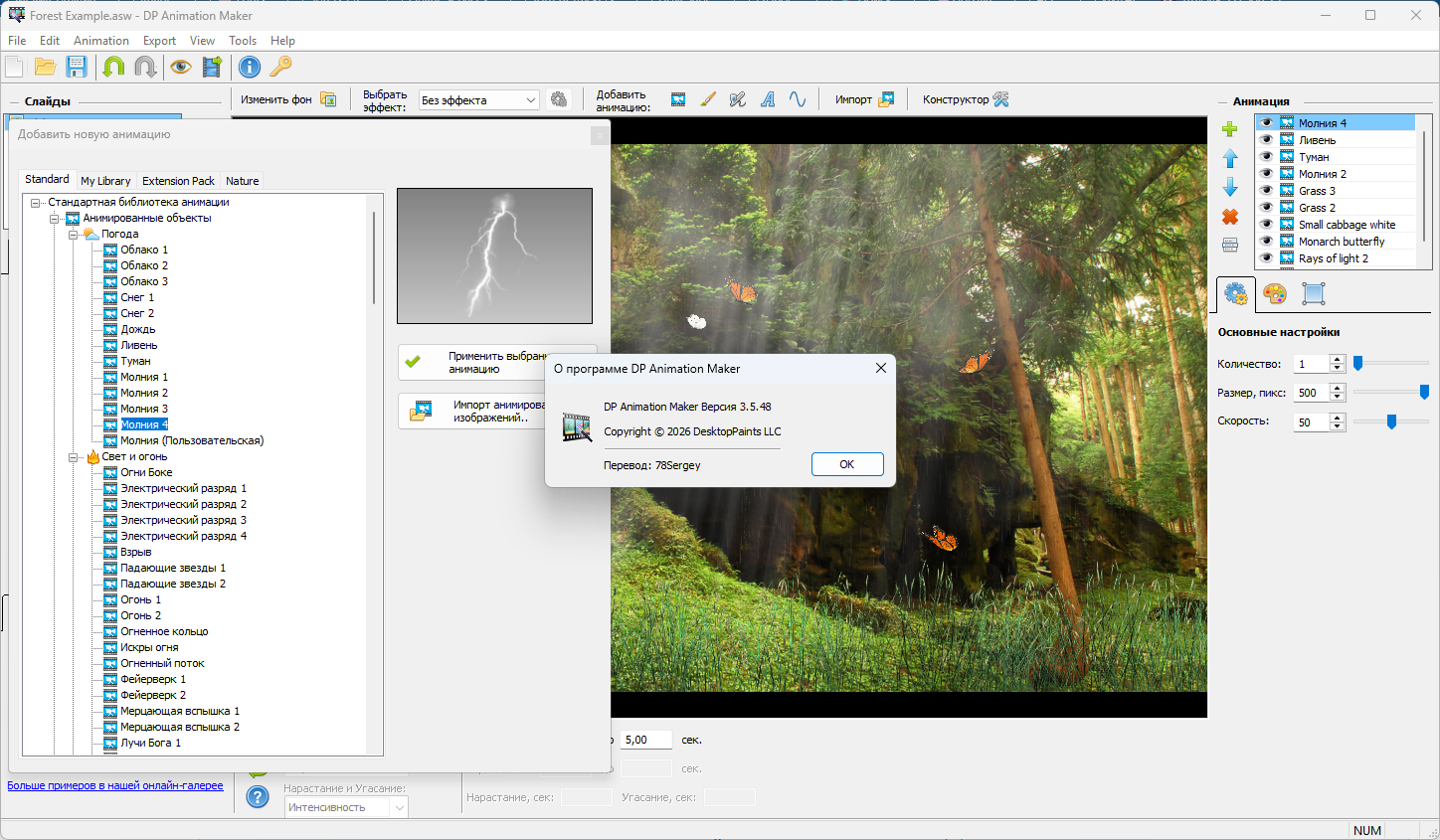Click the gear icon beside the effect dropdown

tap(559, 99)
